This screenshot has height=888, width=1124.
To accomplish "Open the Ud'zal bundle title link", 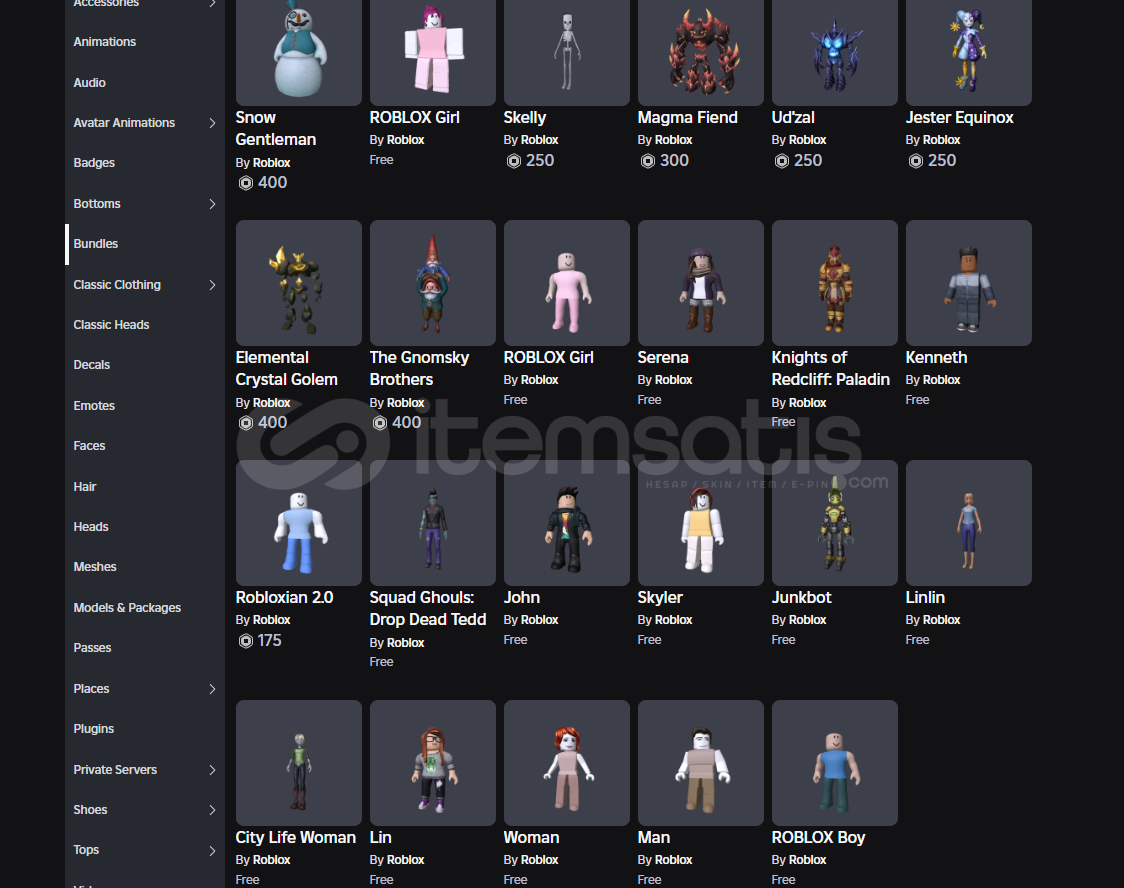I will (x=793, y=118).
